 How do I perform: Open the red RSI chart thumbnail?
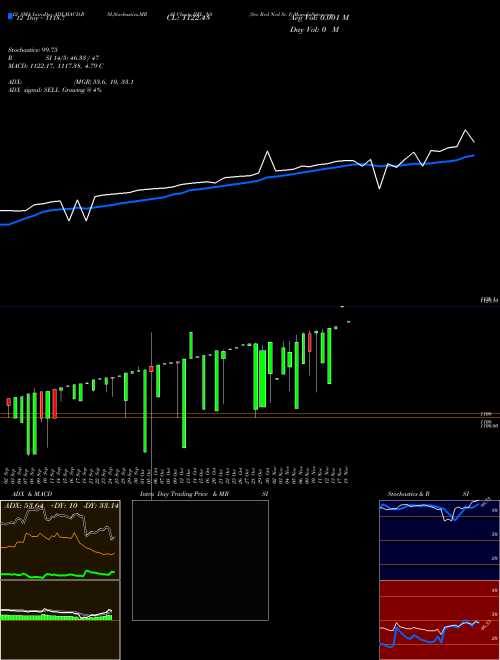click(x=439, y=620)
